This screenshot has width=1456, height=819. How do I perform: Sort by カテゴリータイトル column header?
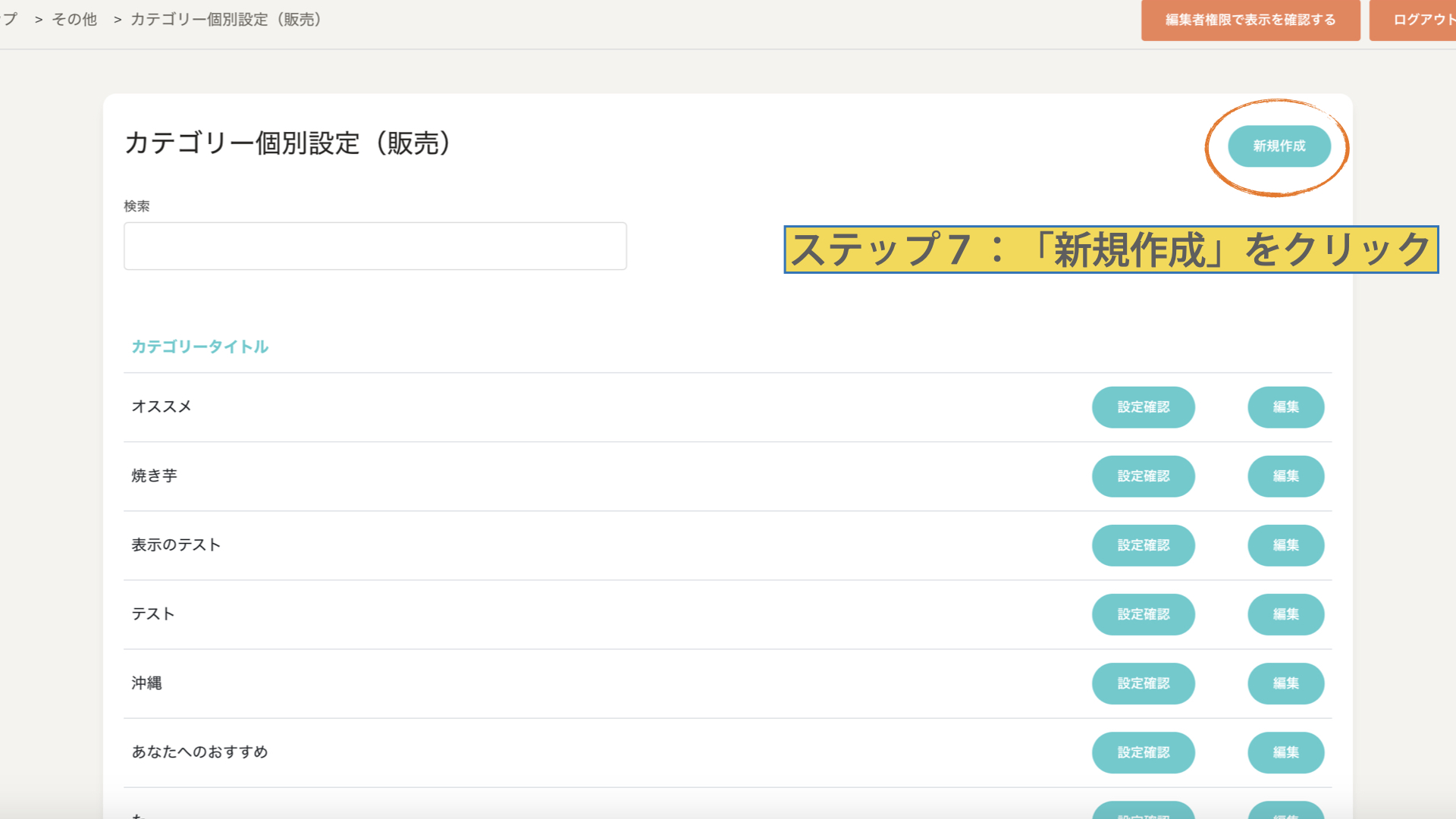(199, 347)
